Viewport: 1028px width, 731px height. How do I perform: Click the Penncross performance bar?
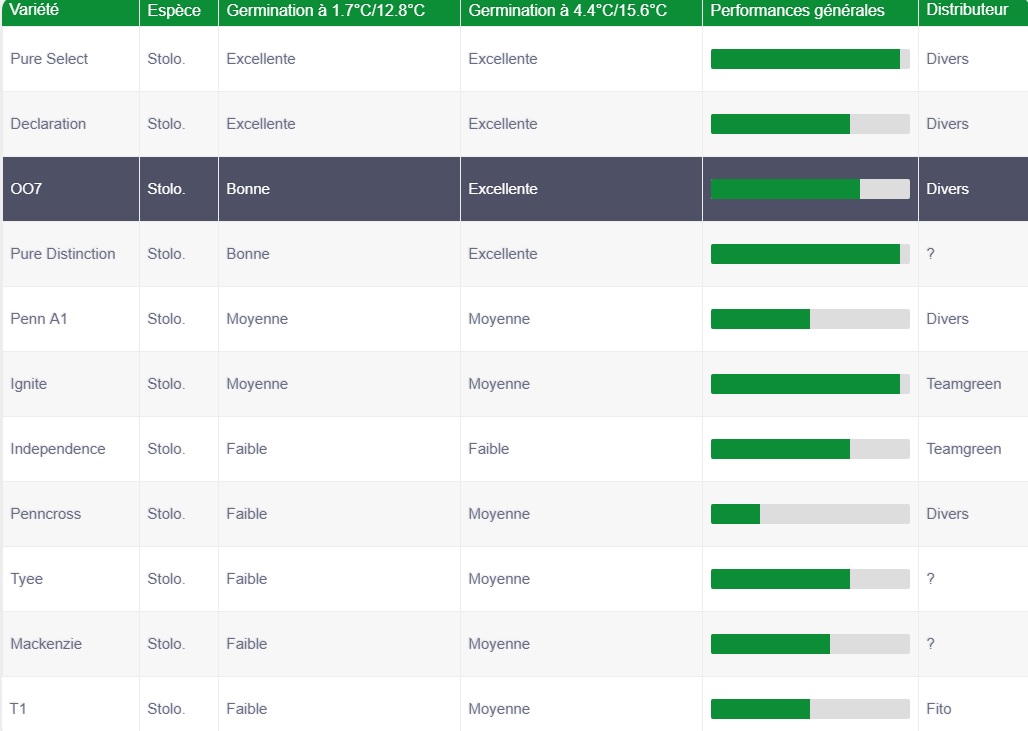pos(809,514)
